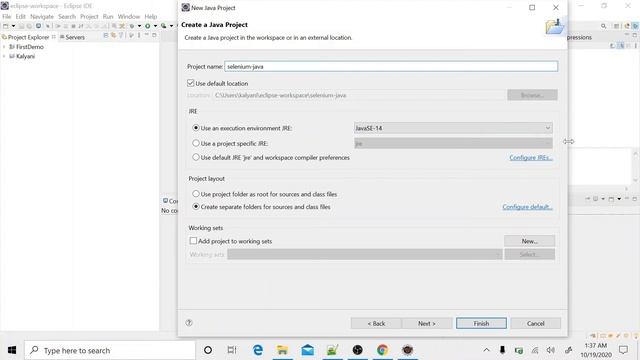The width and height of the screenshot is (640, 360).
Task: Click the Cortana circle icon
Action: pos(208,350)
